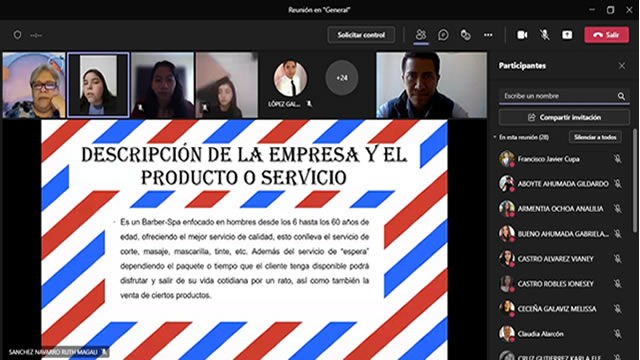Click the participants panel scrollbar
This screenshot has height=360, width=640.
point(635,181)
